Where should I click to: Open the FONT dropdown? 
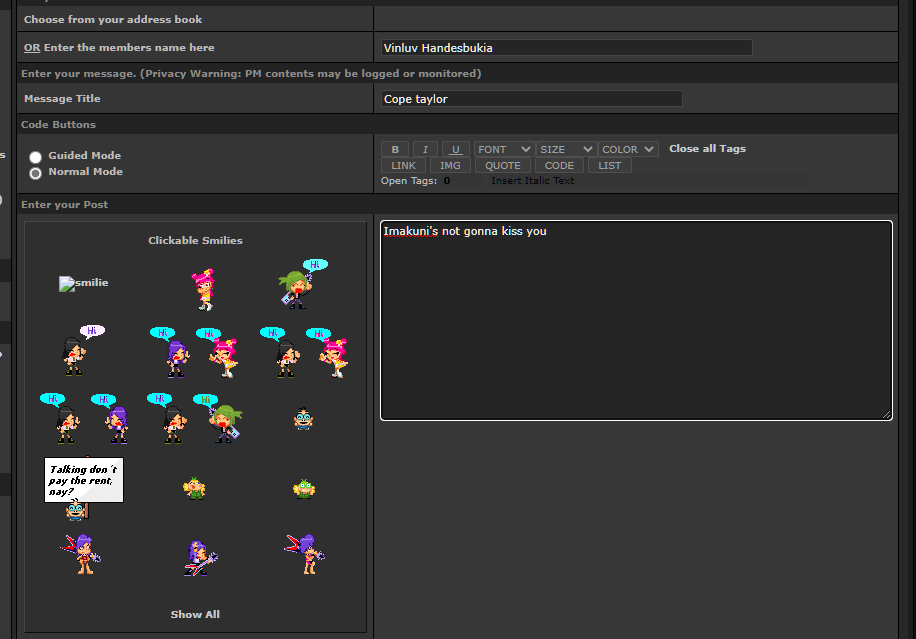[x=504, y=150]
